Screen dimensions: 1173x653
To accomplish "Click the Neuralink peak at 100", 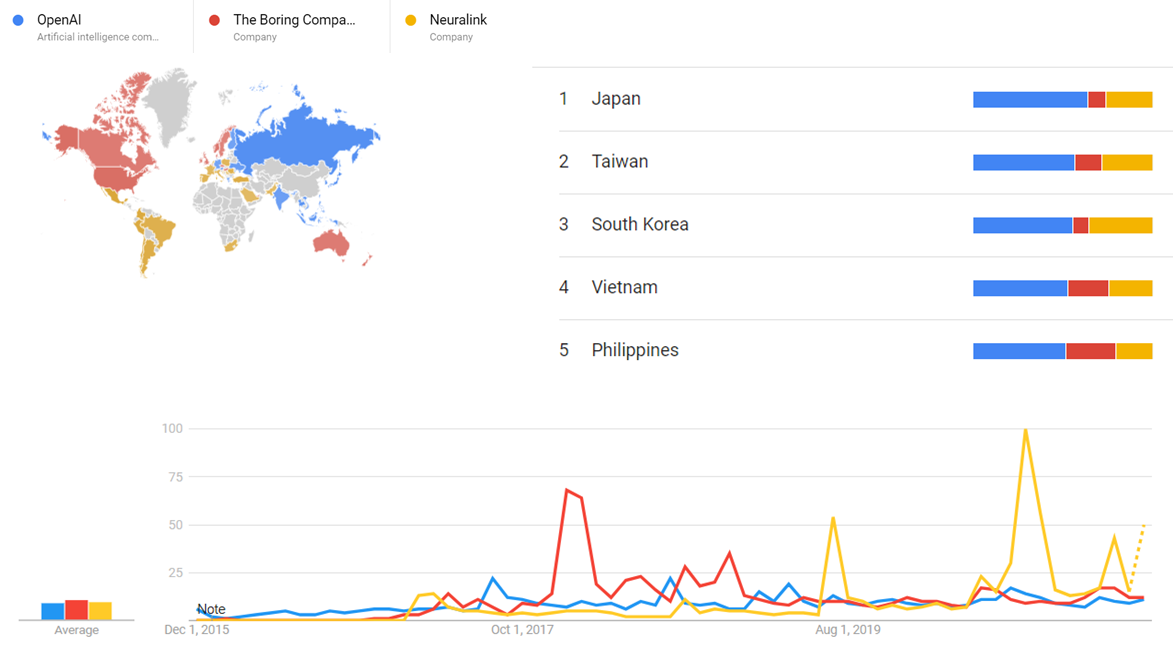I will pyautogui.click(x=1025, y=430).
